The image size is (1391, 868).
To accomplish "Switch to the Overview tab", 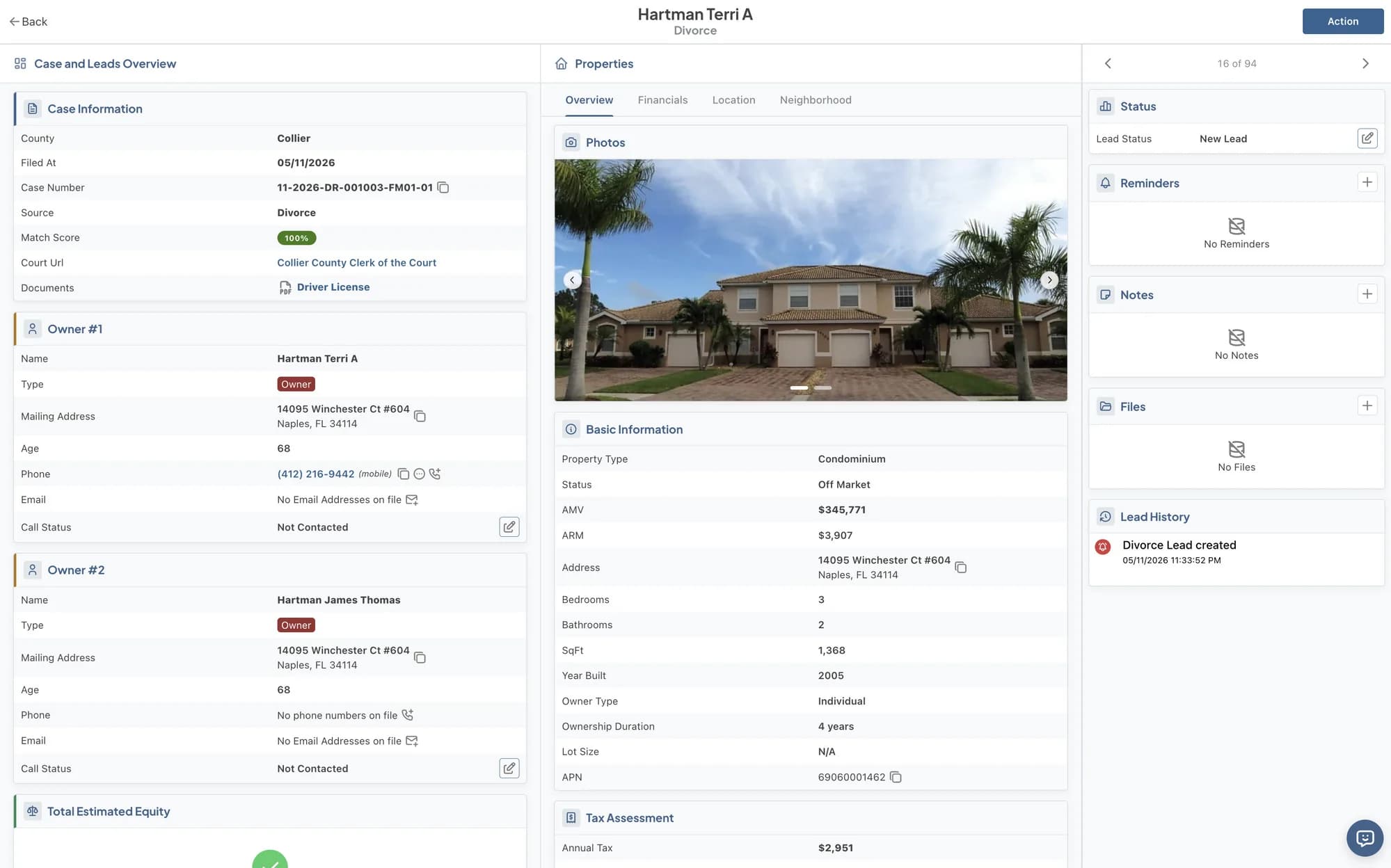I will pyautogui.click(x=589, y=100).
